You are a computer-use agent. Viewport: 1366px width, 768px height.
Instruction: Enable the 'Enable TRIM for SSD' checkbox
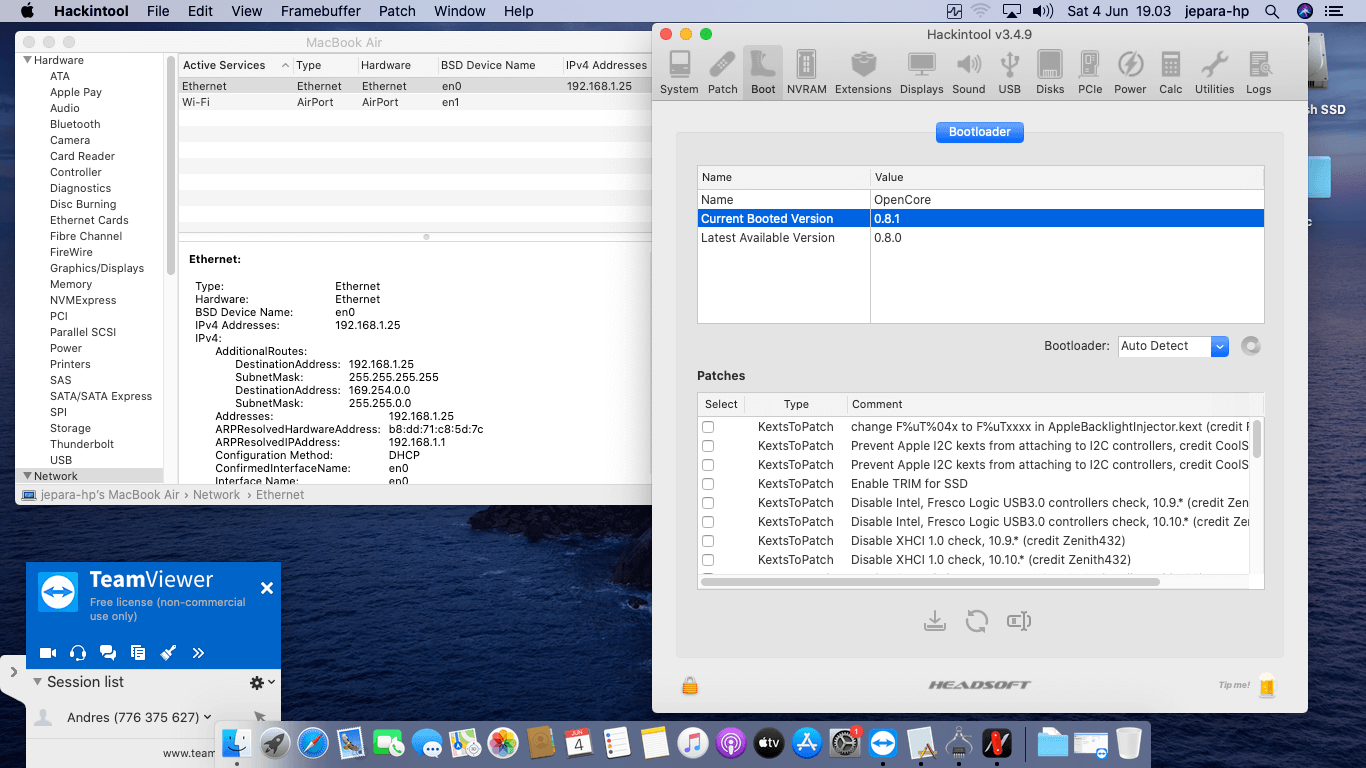708,484
